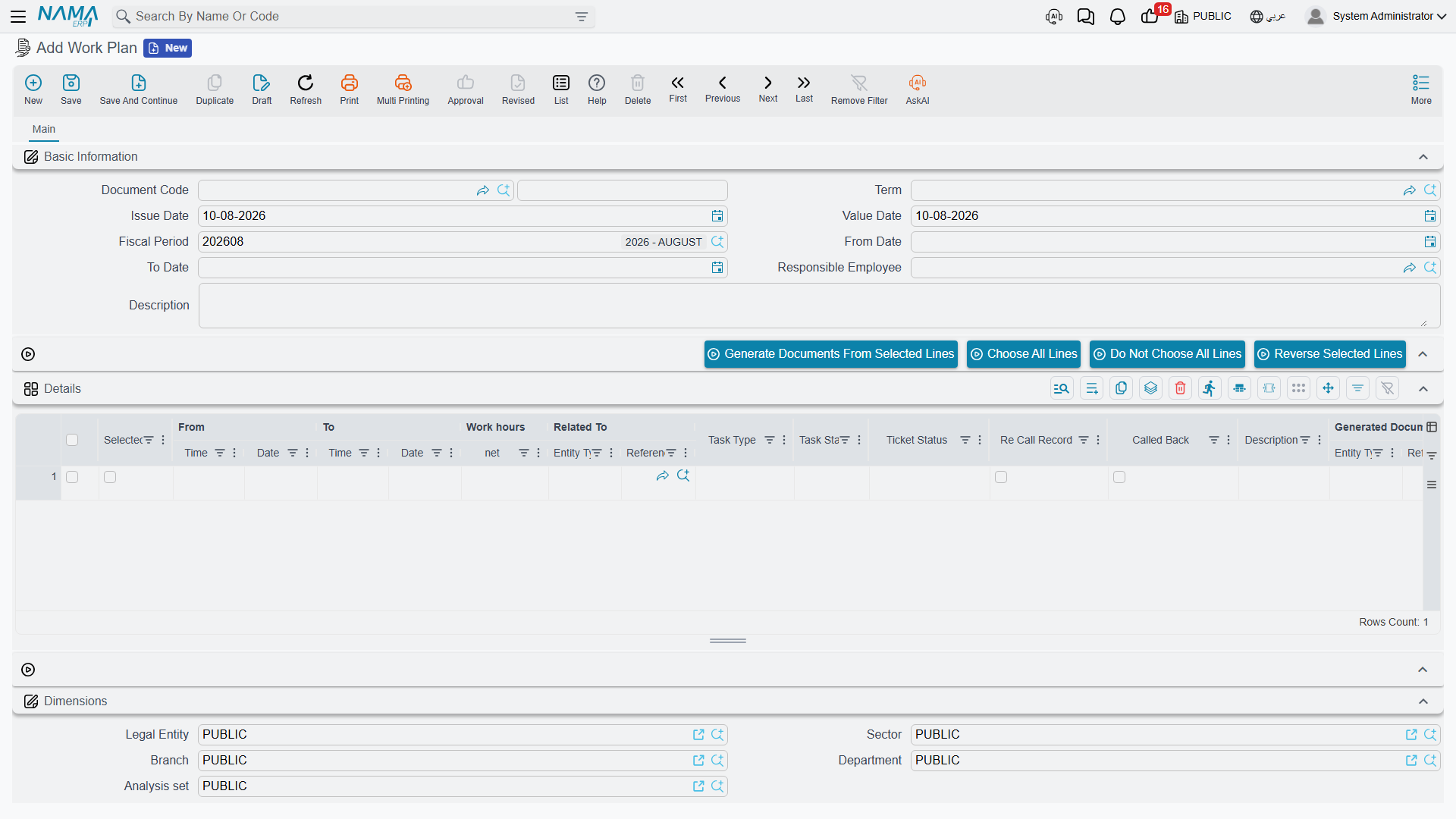This screenshot has width=1456, height=819.
Task: Search Term field lookup icon
Action: (x=1430, y=190)
